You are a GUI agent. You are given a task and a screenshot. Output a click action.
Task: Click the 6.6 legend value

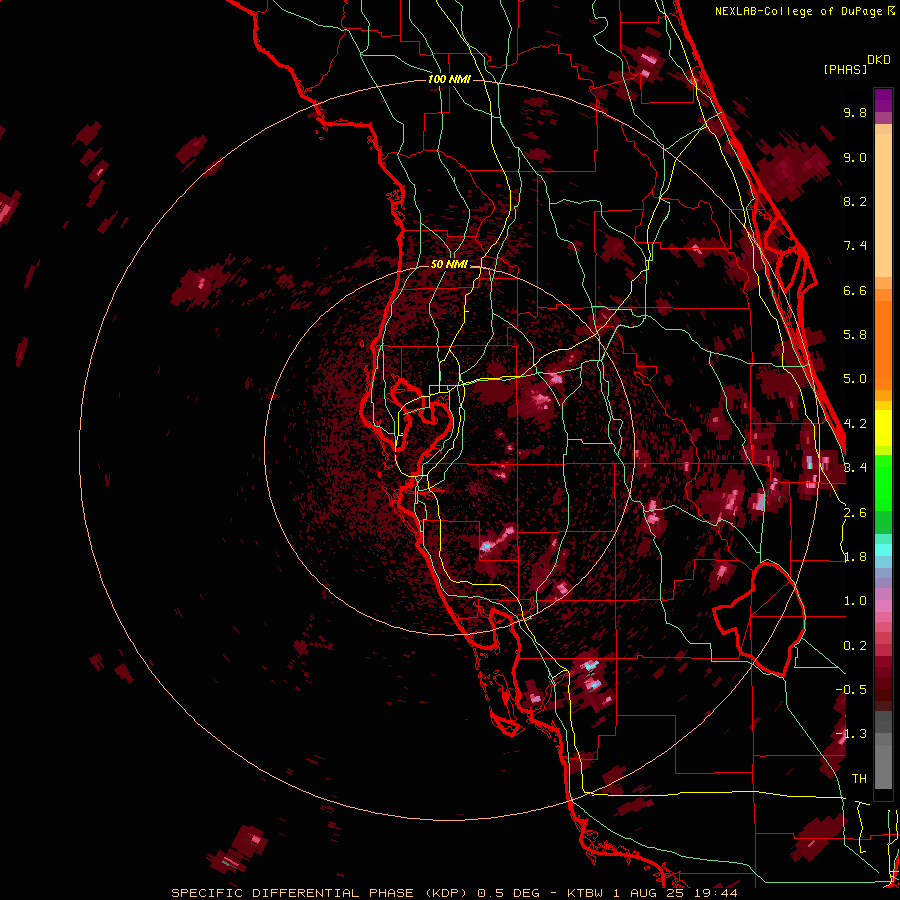(855, 290)
